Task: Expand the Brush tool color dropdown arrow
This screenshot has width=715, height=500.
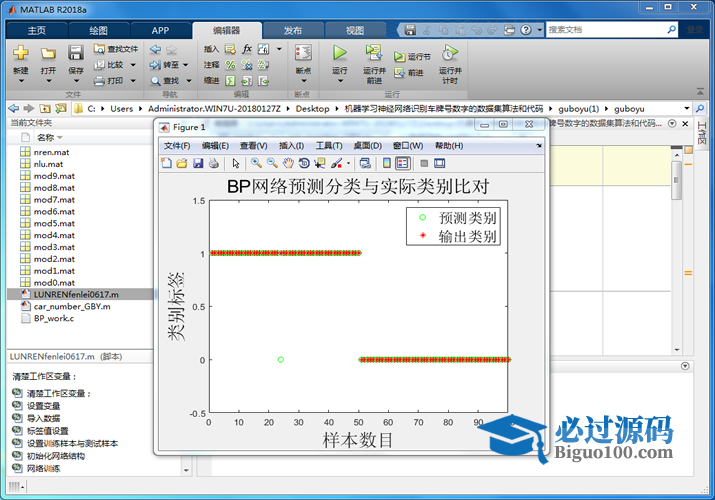Action: (x=348, y=163)
